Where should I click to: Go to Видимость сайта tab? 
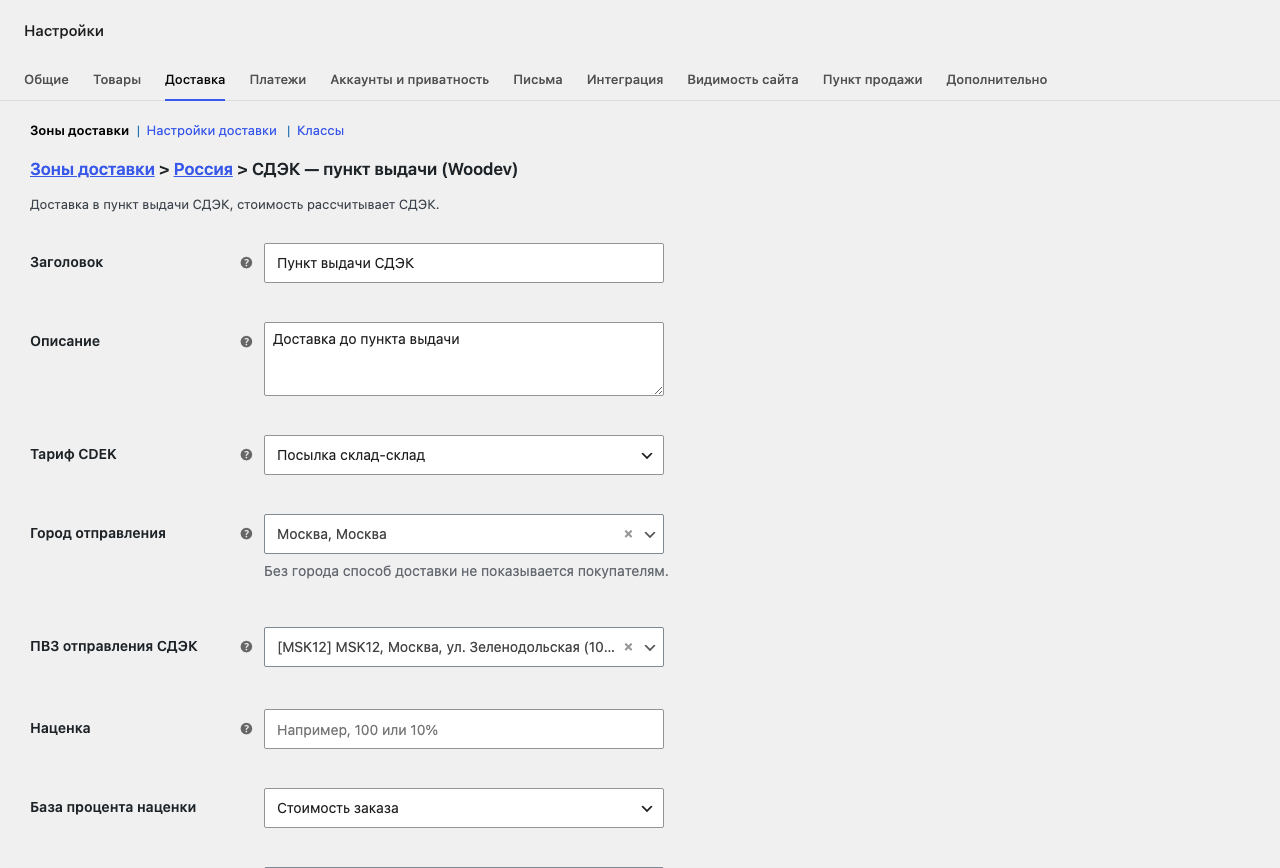pos(743,80)
